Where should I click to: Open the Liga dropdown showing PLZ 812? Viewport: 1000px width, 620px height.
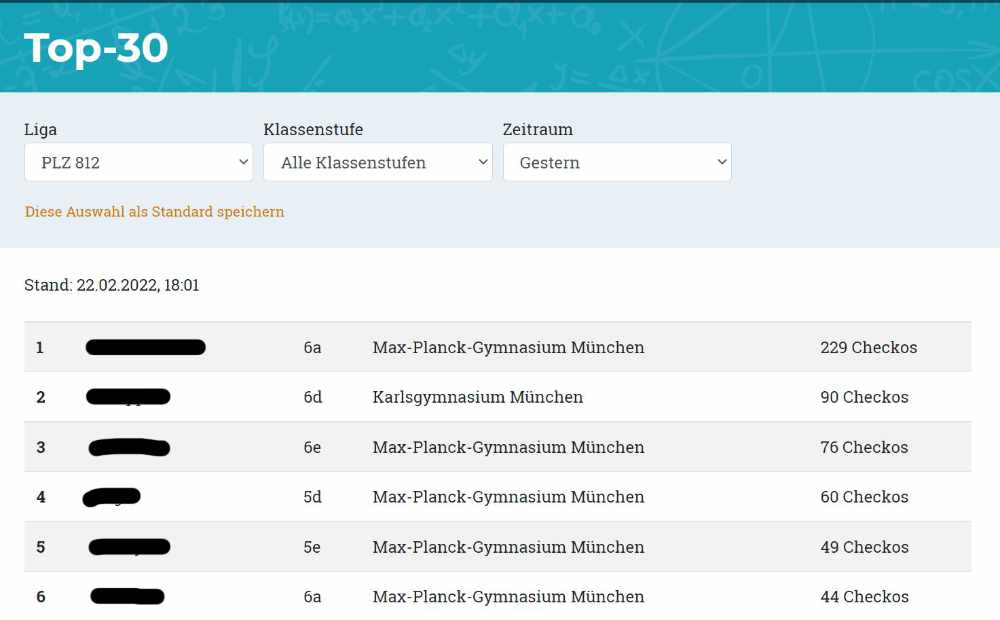click(x=138, y=162)
